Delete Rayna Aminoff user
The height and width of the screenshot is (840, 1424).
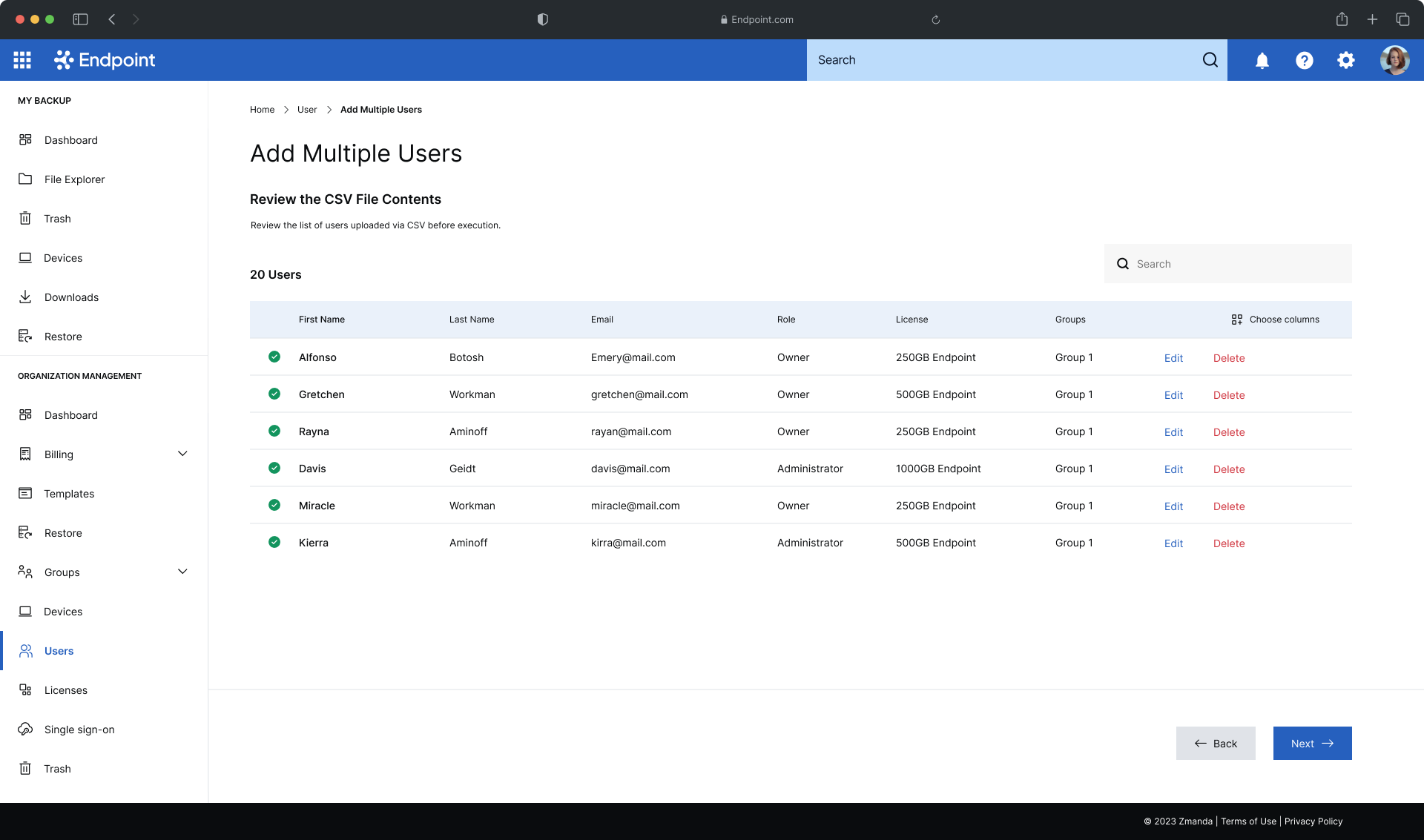click(x=1229, y=432)
